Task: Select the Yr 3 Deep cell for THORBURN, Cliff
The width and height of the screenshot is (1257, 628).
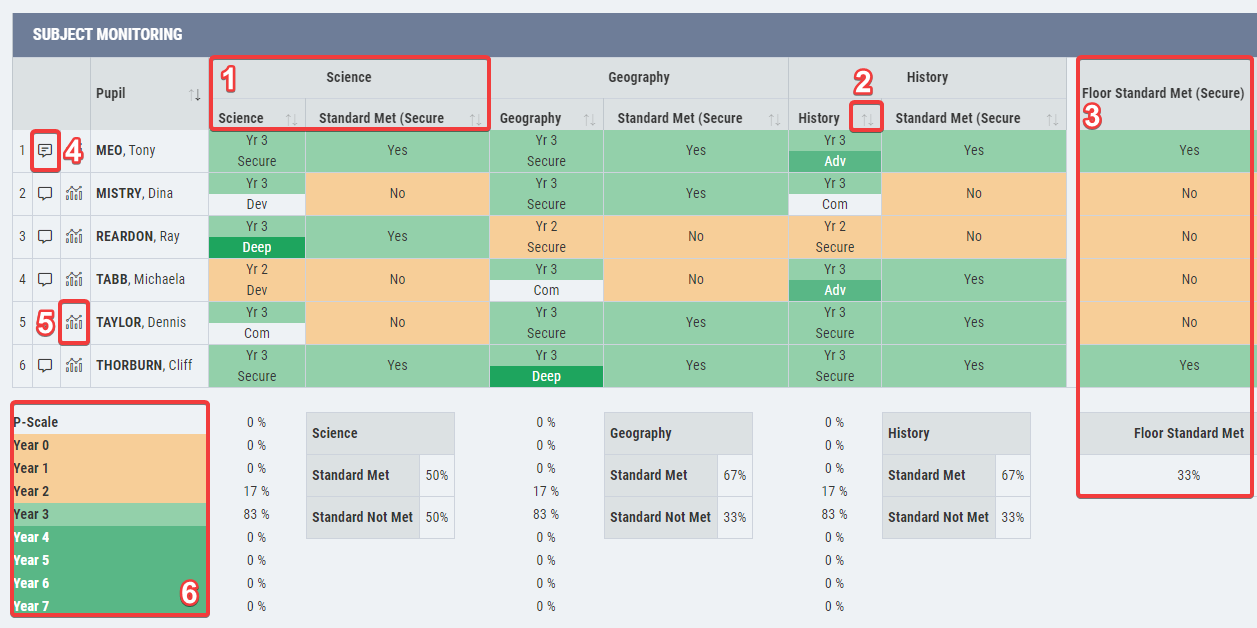Action: coord(546,375)
